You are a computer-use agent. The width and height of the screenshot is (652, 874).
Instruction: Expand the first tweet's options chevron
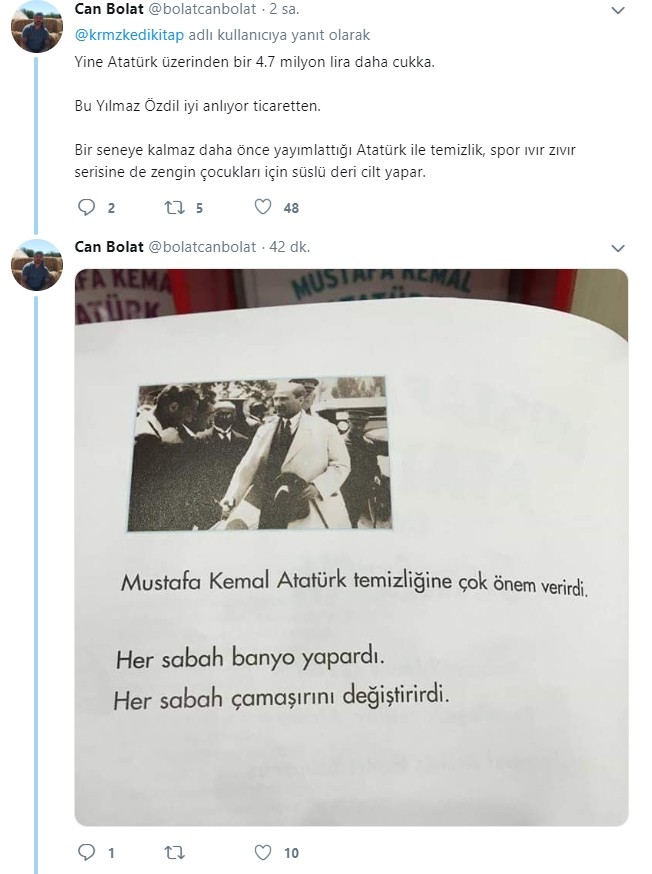coord(618,10)
